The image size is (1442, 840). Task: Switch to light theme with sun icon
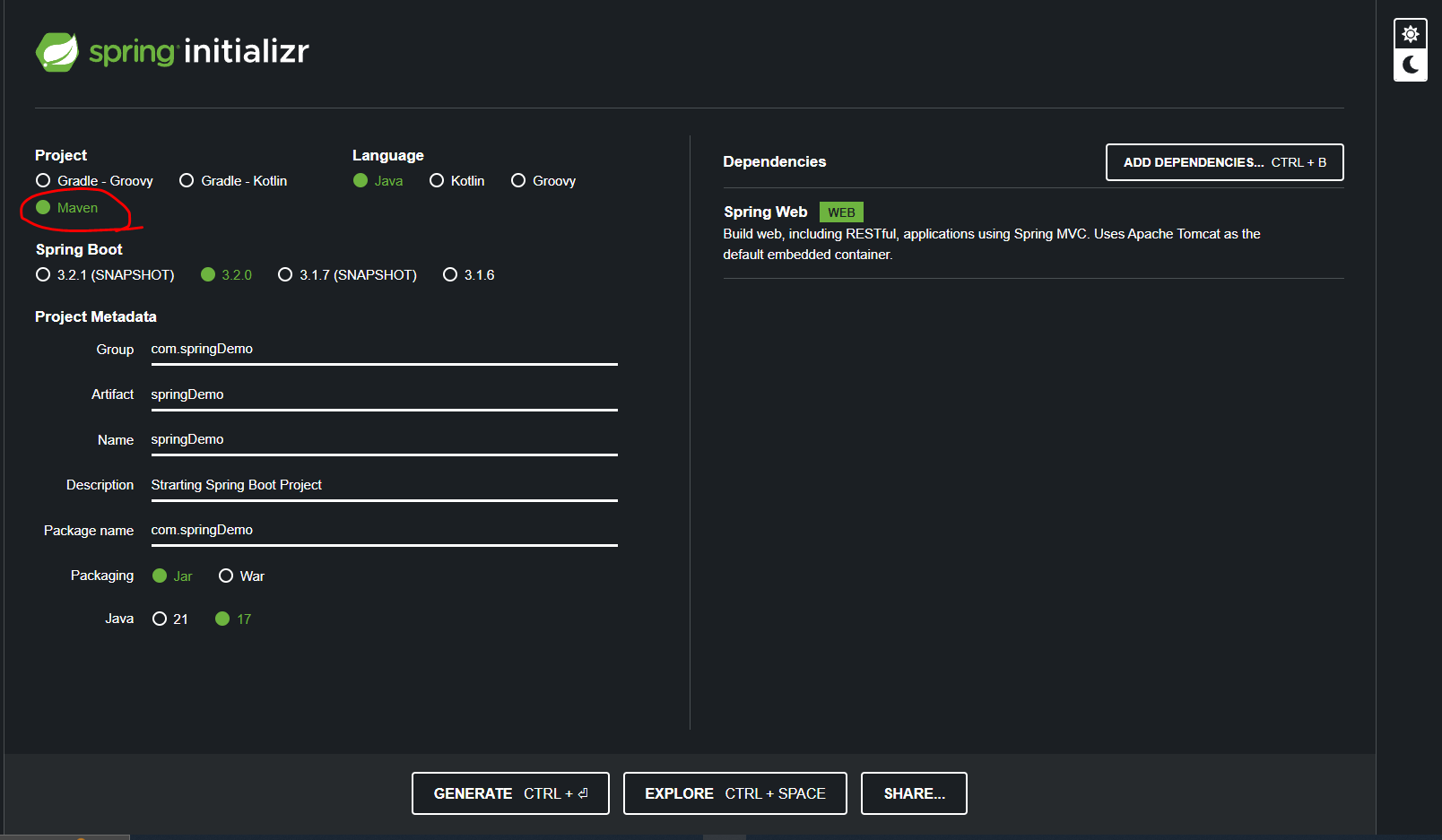click(x=1411, y=34)
